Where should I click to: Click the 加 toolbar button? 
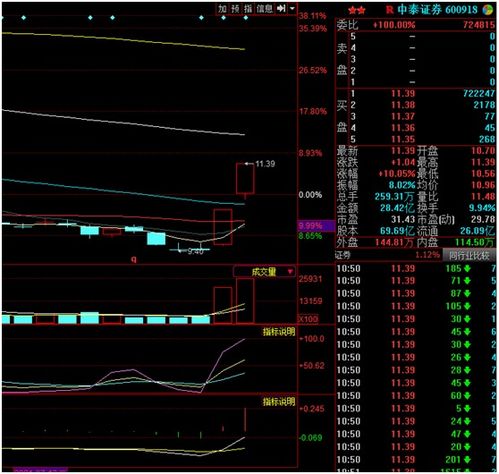click(222, 9)
